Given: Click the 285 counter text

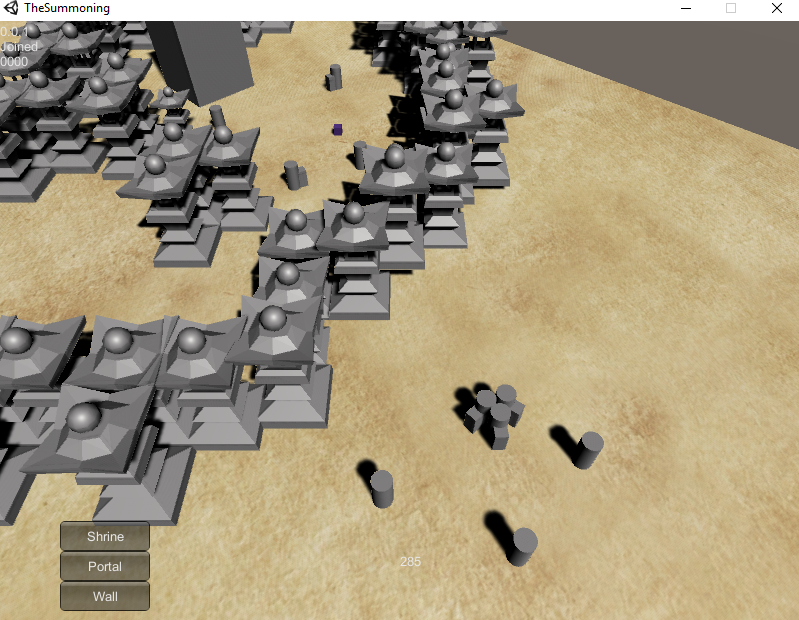Looking at the screenshot, I should click(x=410, y=562).
